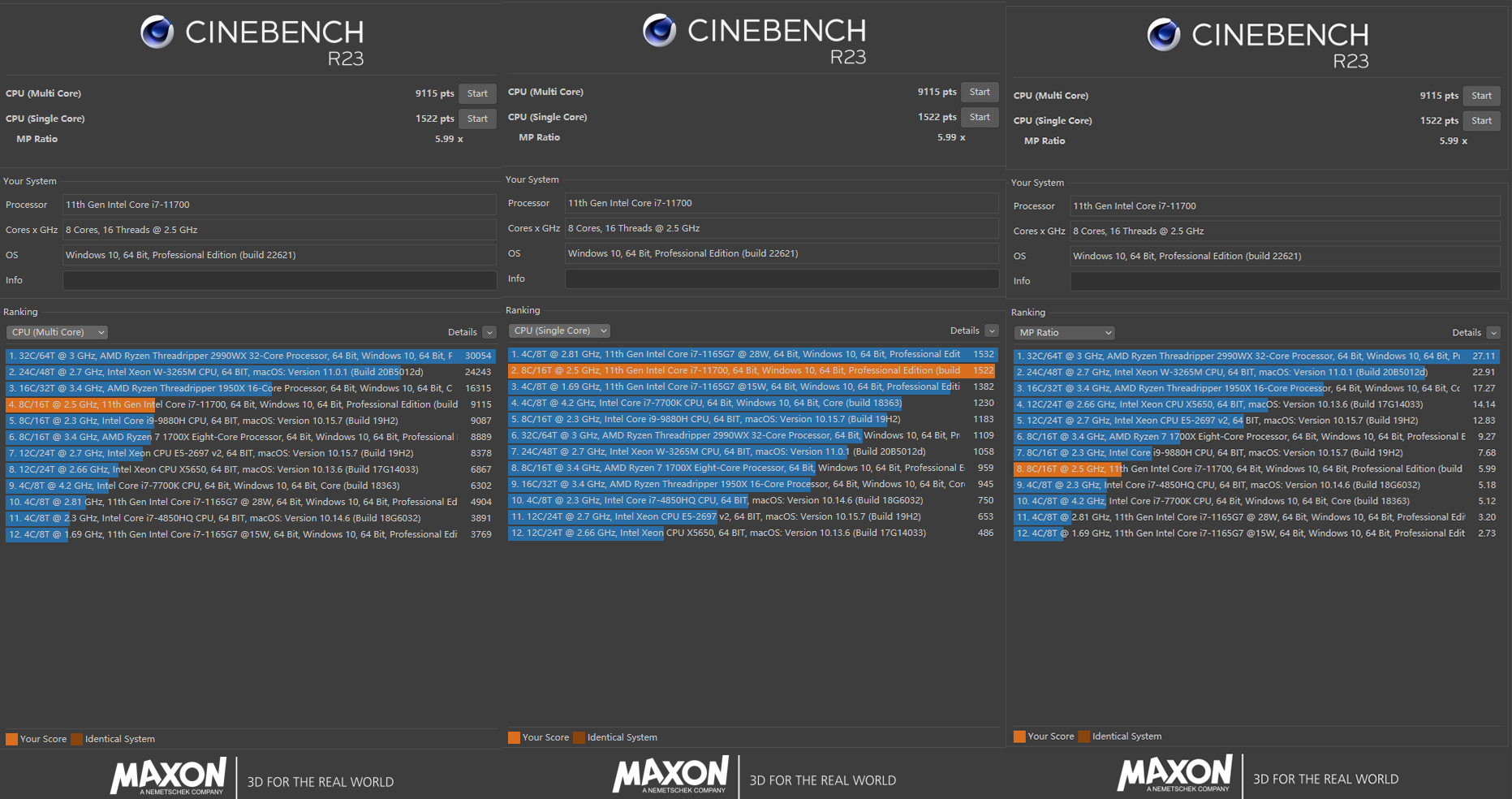Expand the Details arrow in middle panel
This screenshot has height=799, width=1512.
[x=992, y=330]
